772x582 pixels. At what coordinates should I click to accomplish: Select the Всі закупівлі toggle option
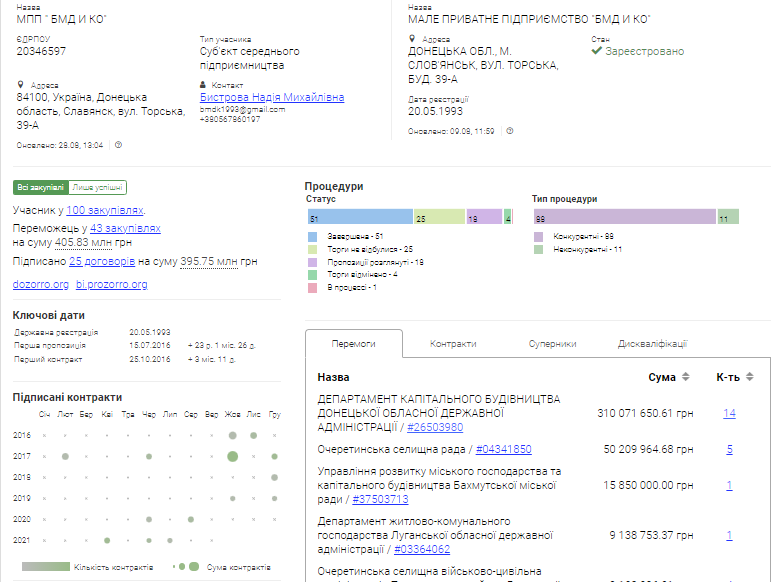tap(40, 188)
